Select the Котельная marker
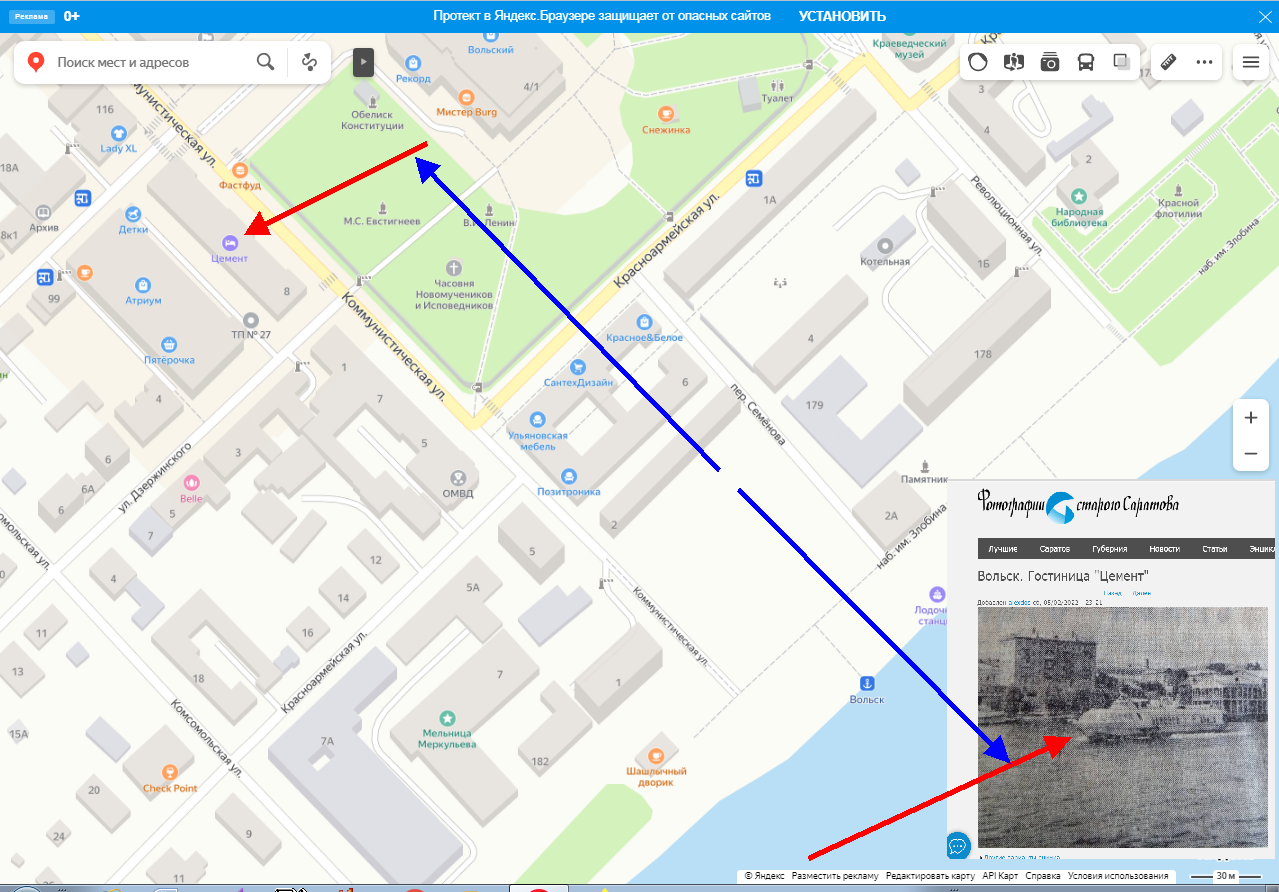The height and width of the screenshot is (892, 1279). tap(885, 246)
